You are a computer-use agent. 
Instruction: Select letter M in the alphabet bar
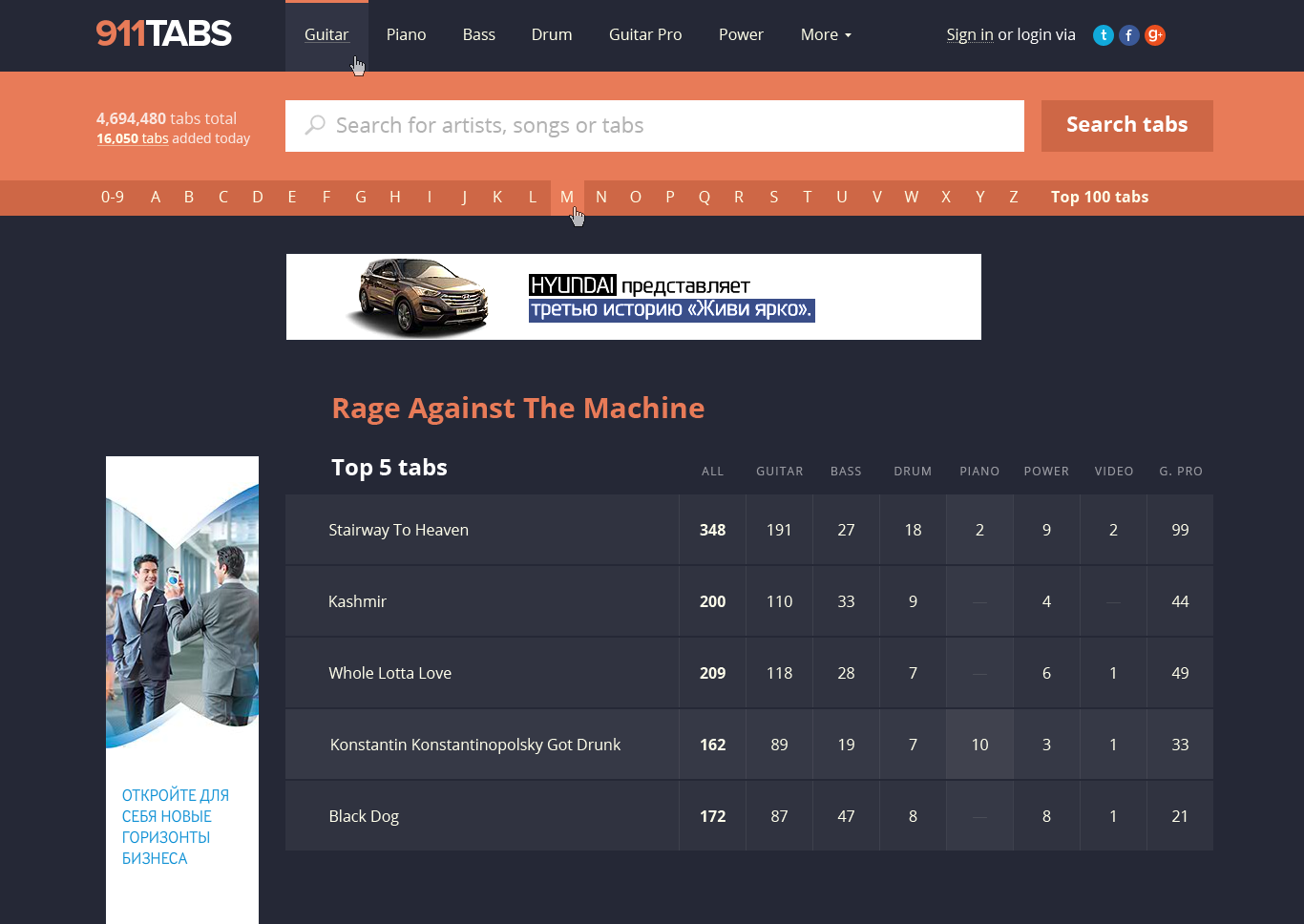(567, 197)
